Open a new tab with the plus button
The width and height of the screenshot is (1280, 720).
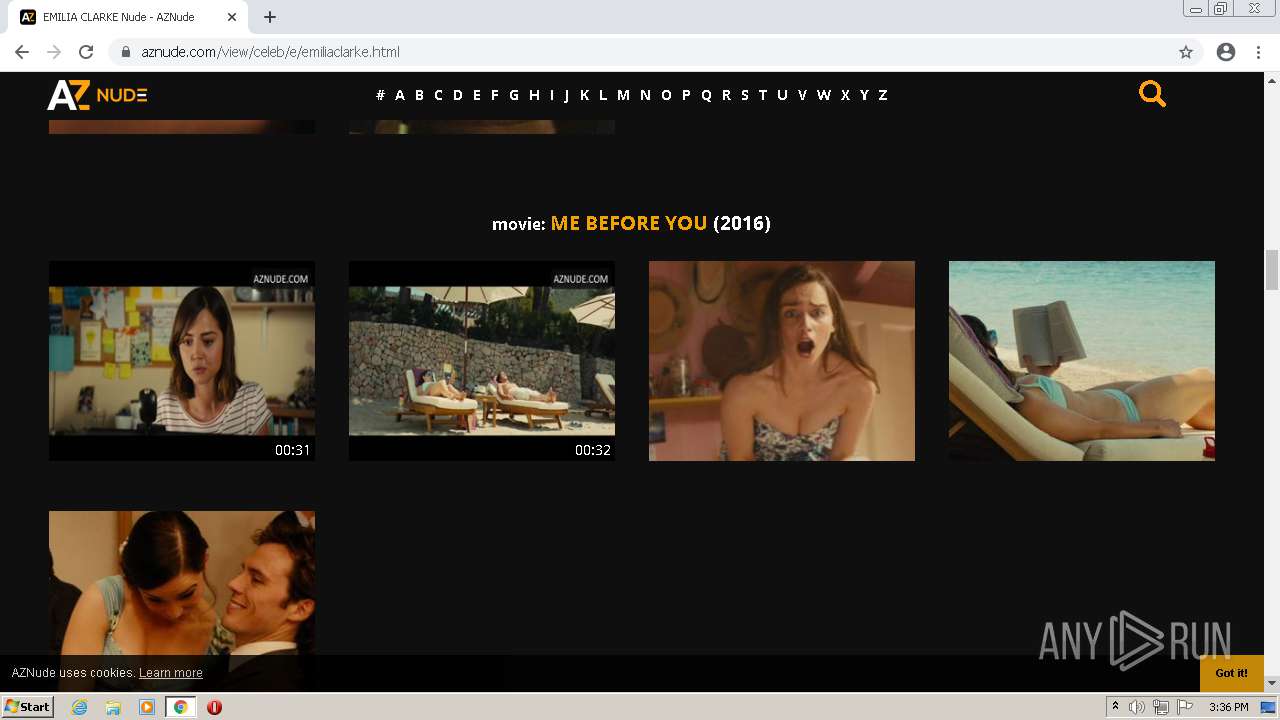click(270, 17)
